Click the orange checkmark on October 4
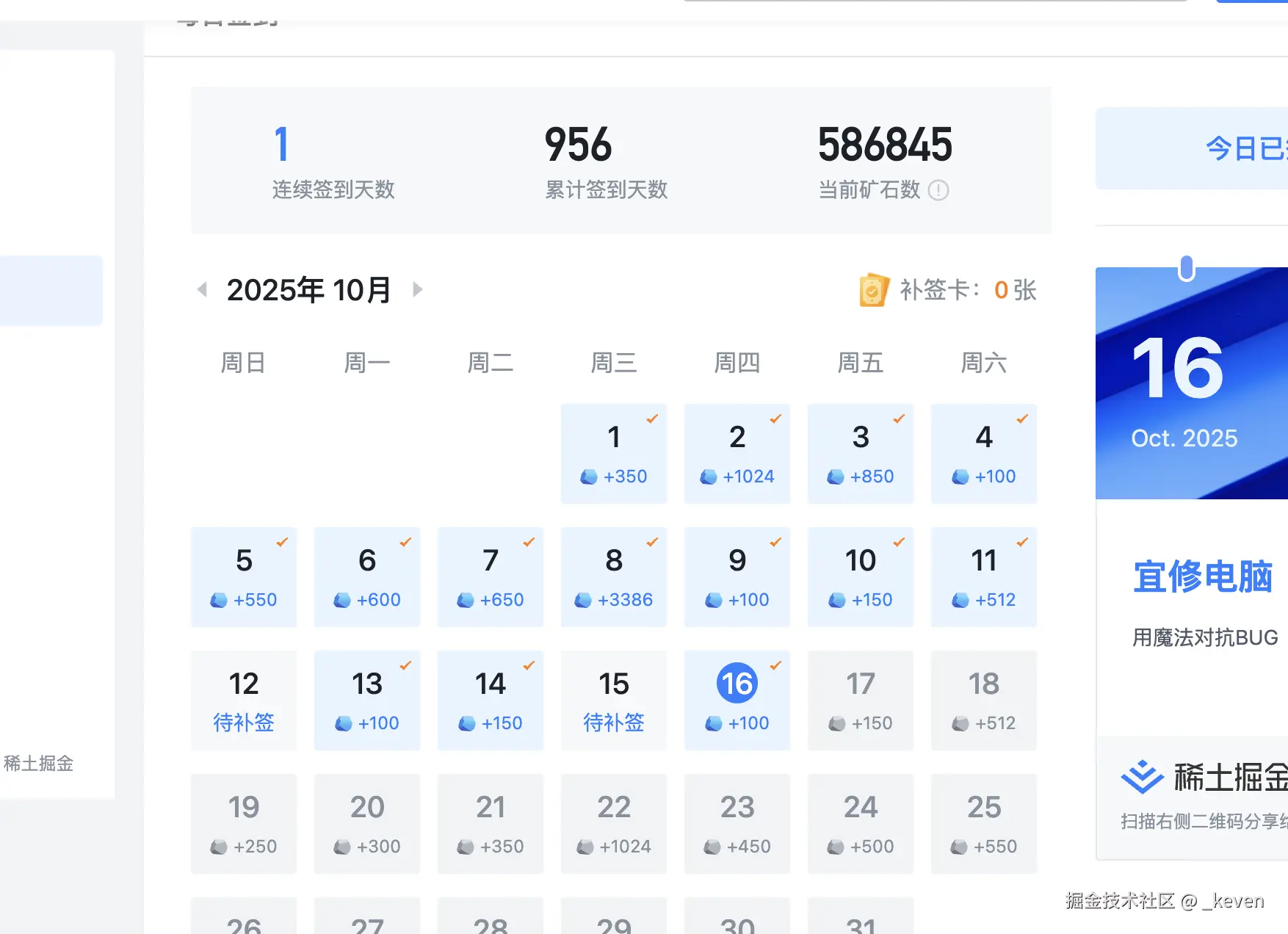Image resolution: width=1288 pixels, height=934 pixels. [x=1021, y=419]
